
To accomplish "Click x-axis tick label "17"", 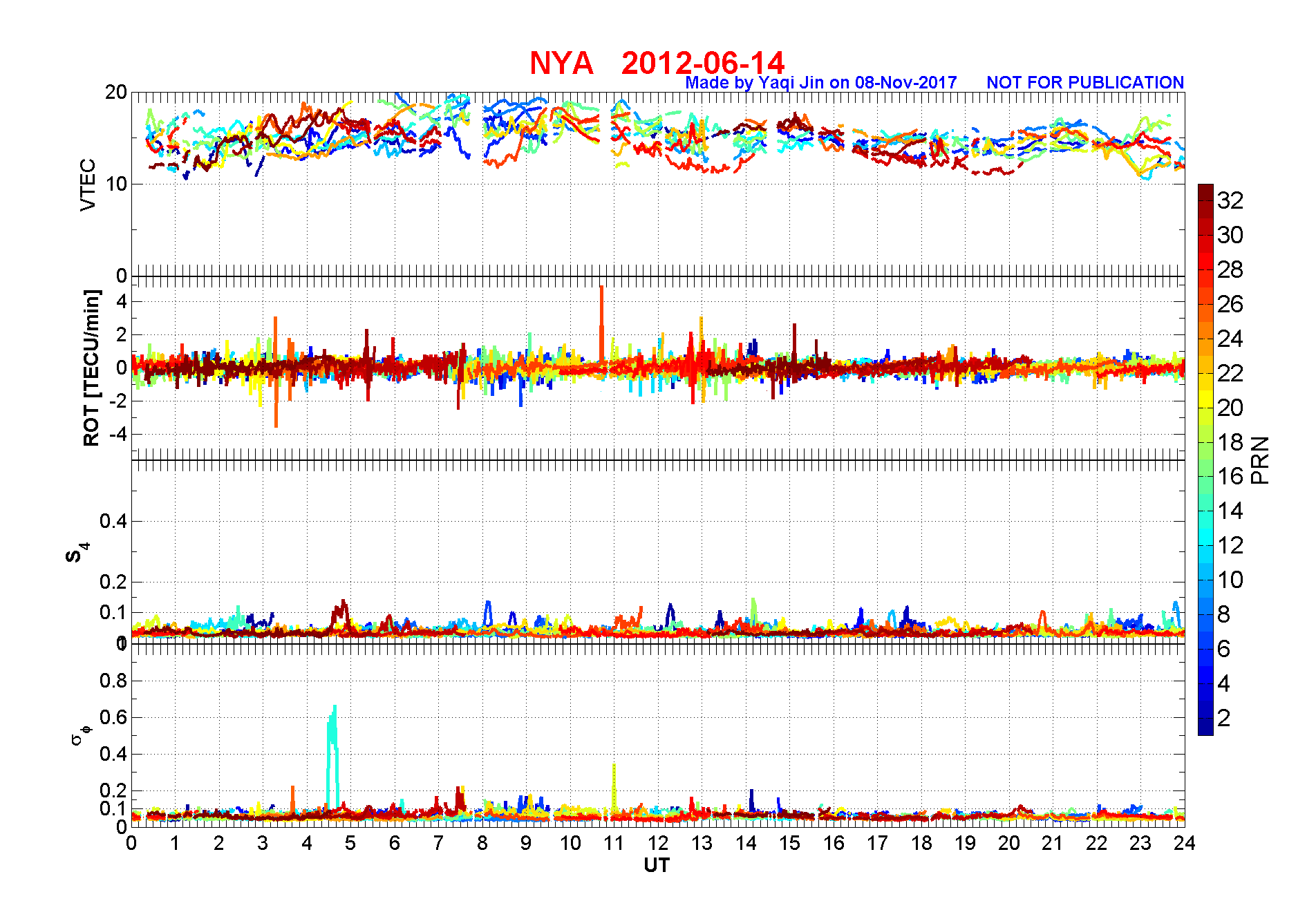I will click(x=877, y=843).
